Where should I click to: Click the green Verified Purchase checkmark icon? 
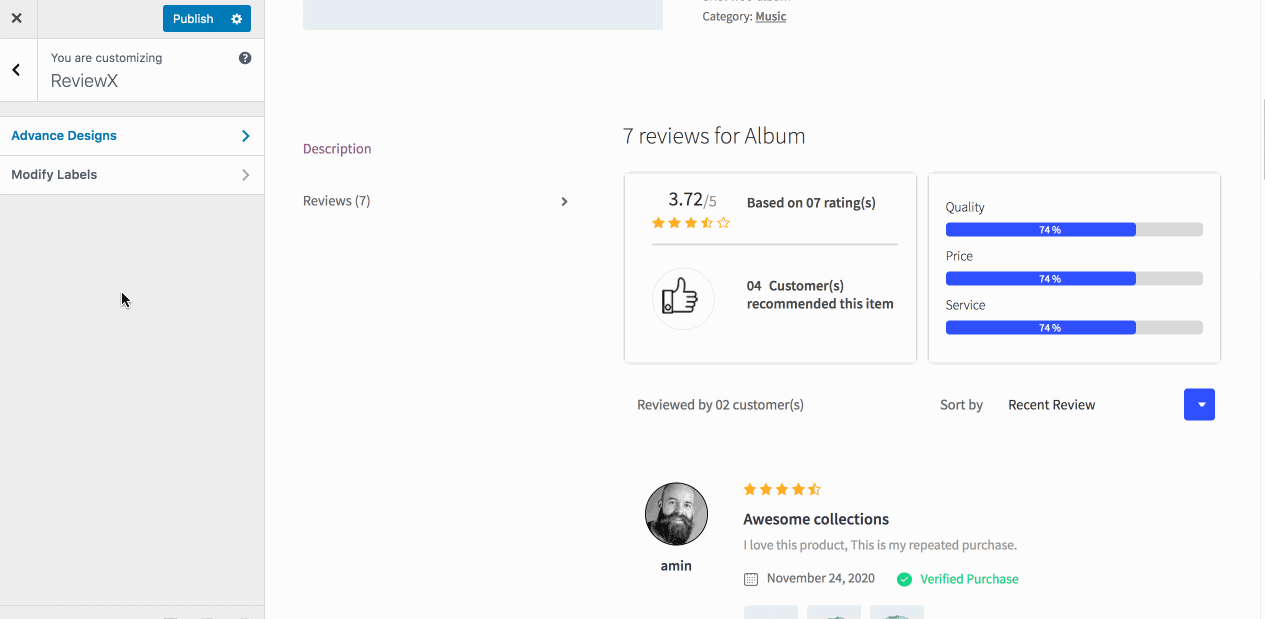[904, 579]
